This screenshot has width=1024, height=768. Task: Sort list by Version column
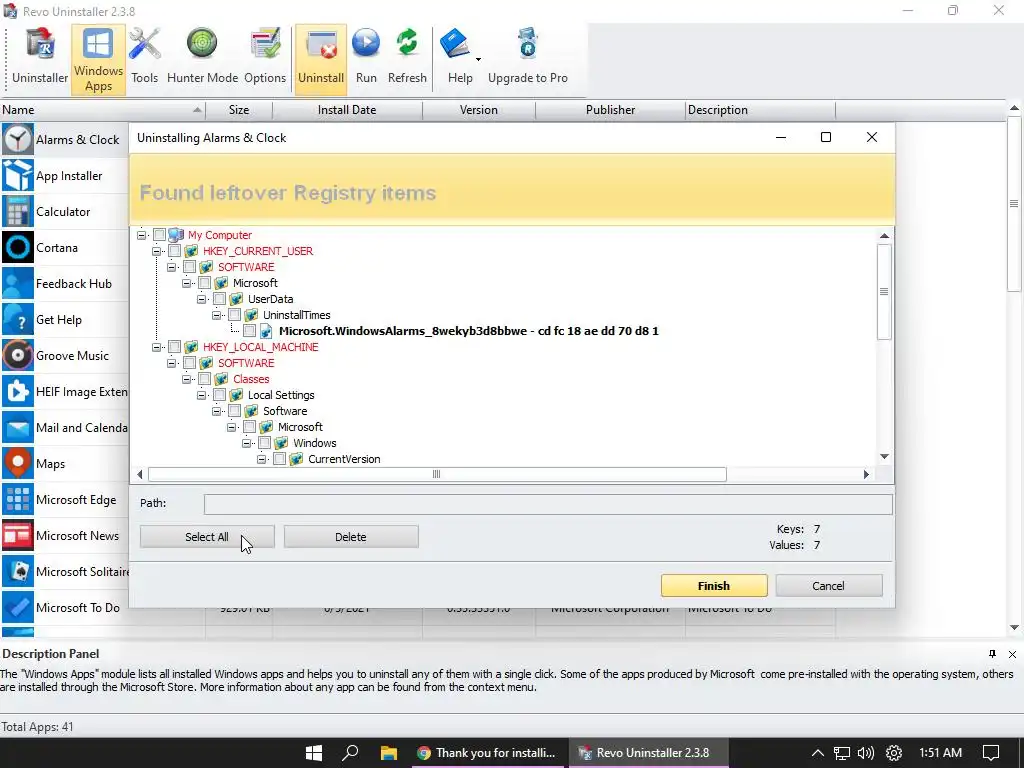[x=479, y=110]
